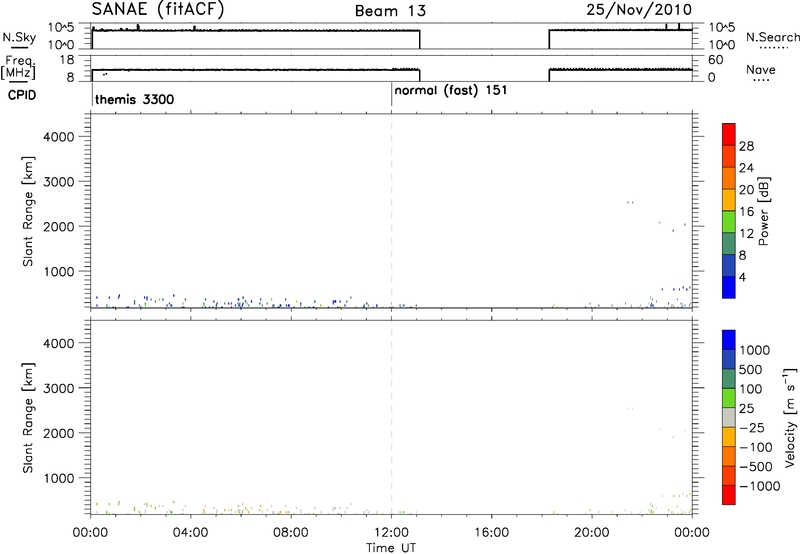
Task: Click the red top segment of Power colorbar
Action: (729, 135)
